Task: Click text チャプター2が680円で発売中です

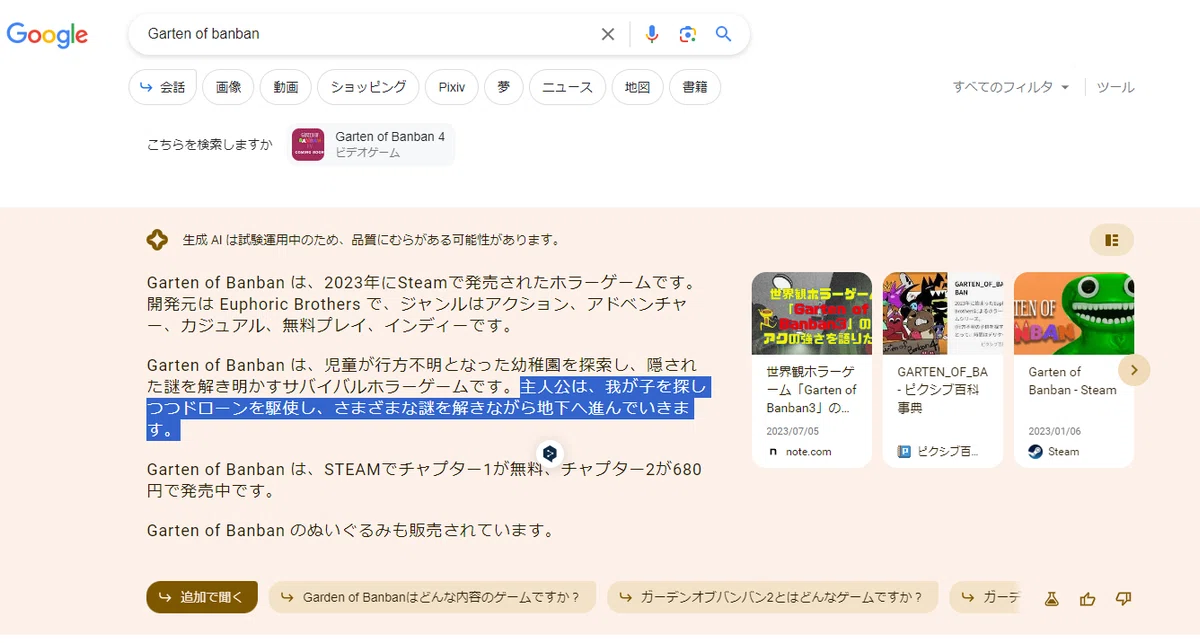Action: pyautogui.click(x=424, y=480)
